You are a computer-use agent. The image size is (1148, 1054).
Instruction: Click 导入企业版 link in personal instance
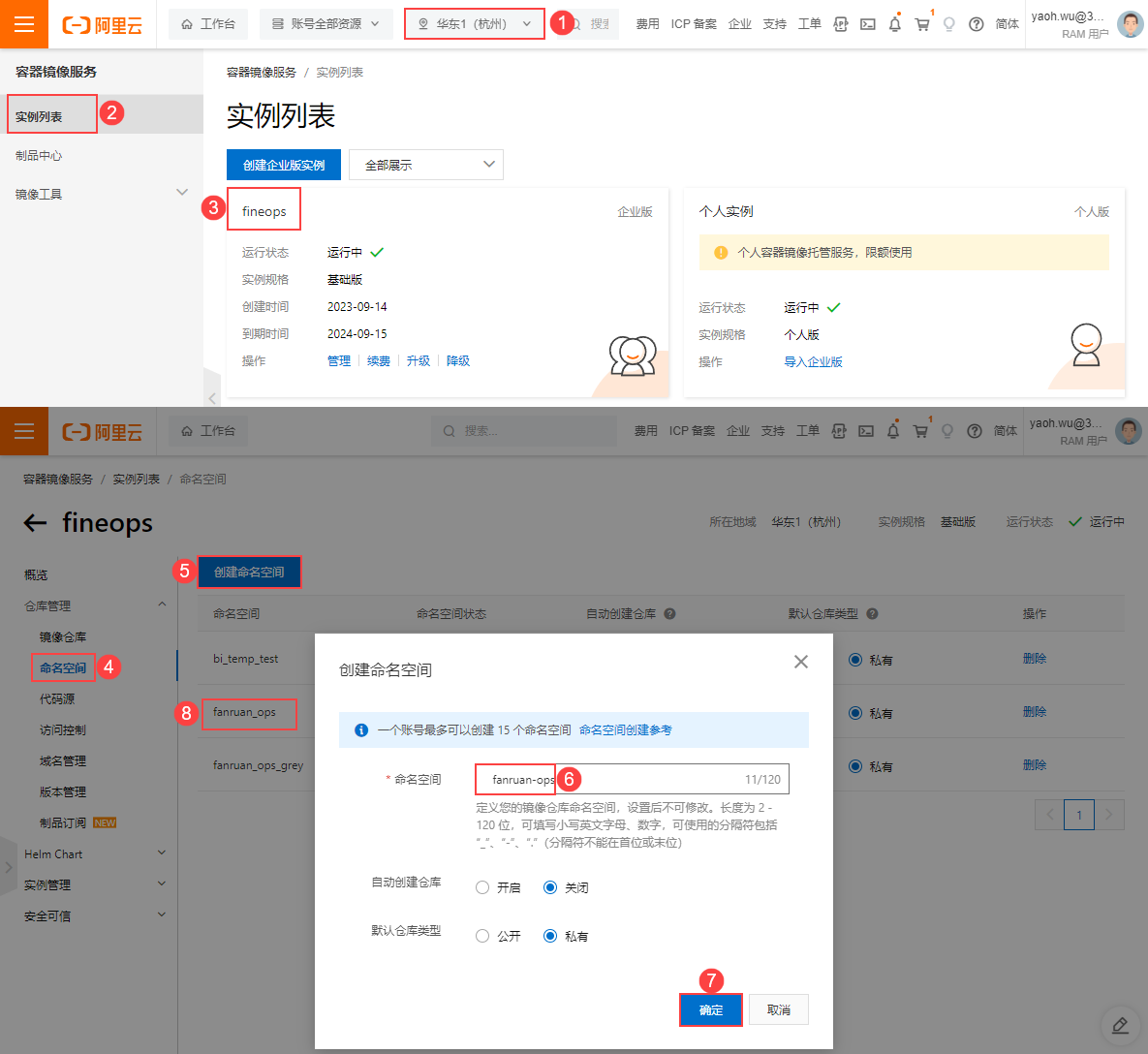point(813,361)
